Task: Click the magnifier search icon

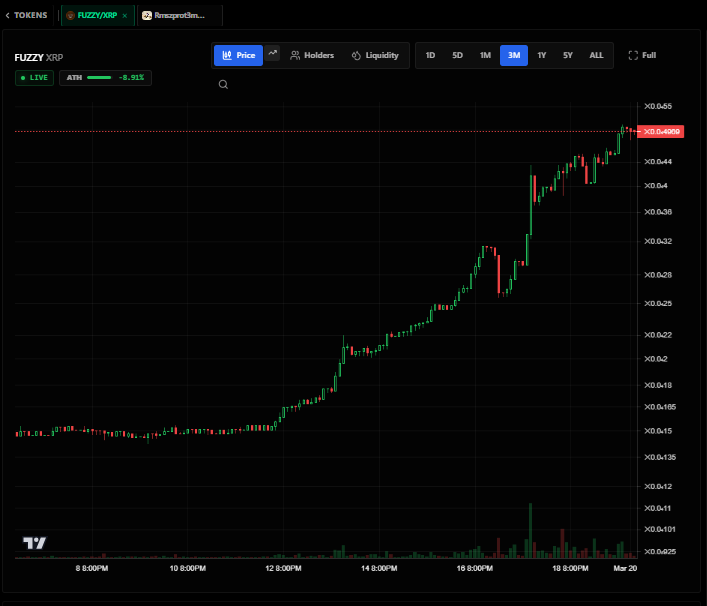Action: point(223,84)
